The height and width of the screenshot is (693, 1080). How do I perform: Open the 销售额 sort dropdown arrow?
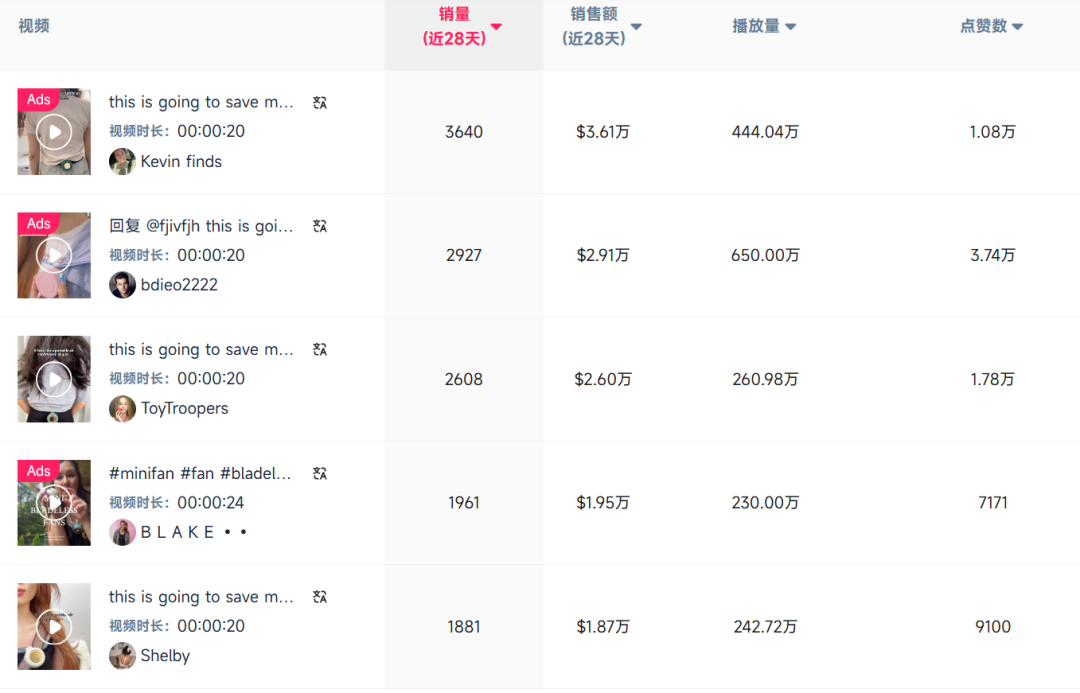(635, 26)
